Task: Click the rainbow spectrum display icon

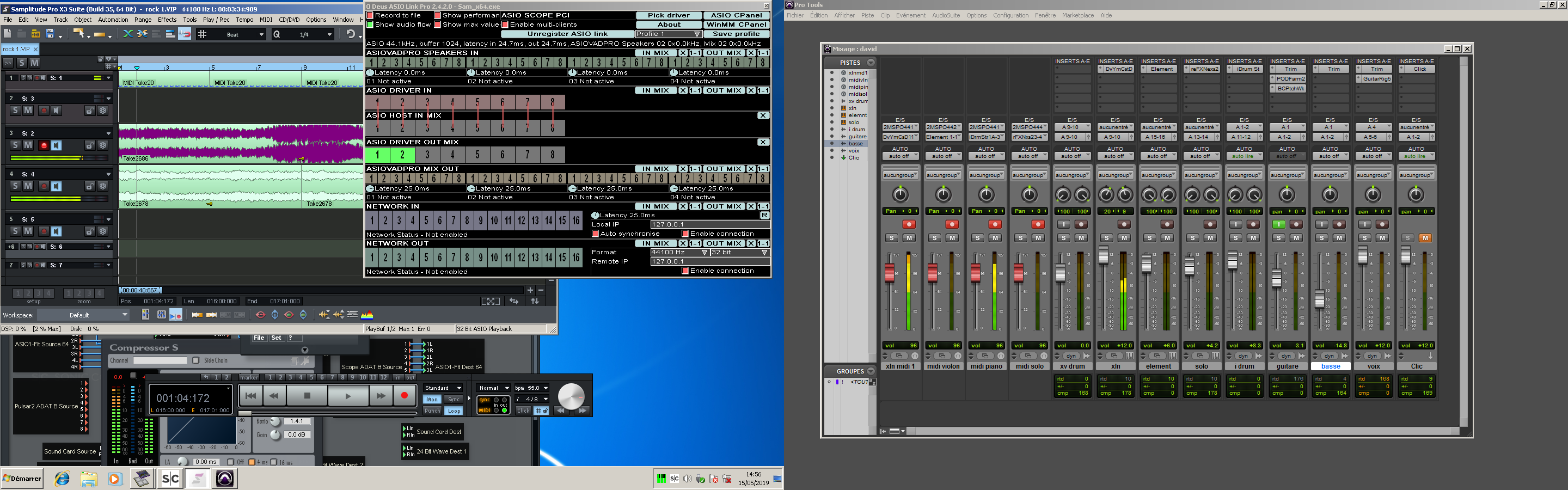Action: (x=367, y=315)
